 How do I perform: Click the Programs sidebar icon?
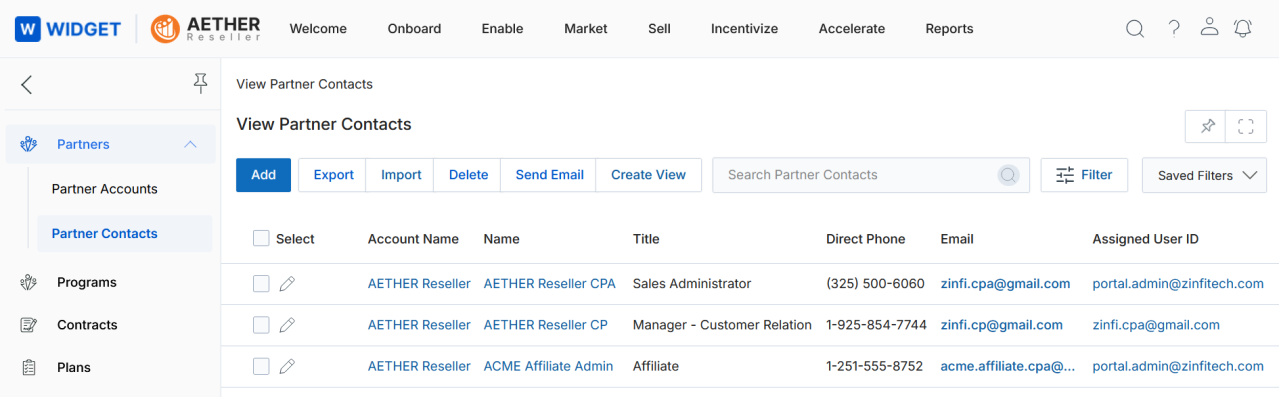coord(28,282)
